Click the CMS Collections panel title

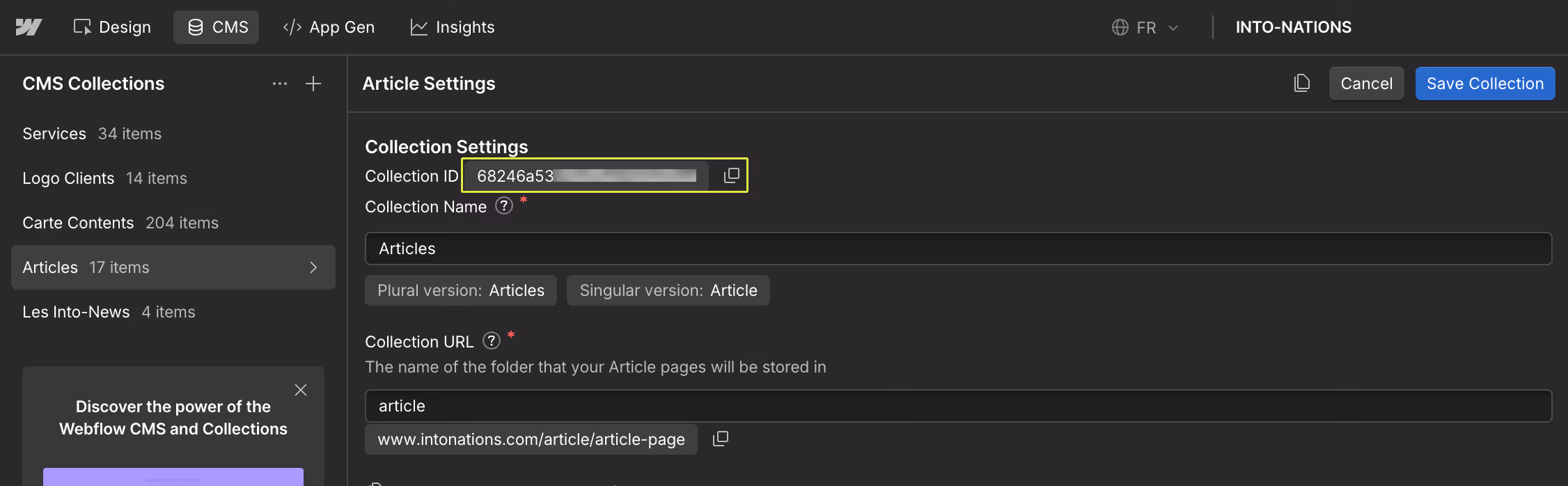click(x=93, y=84)
